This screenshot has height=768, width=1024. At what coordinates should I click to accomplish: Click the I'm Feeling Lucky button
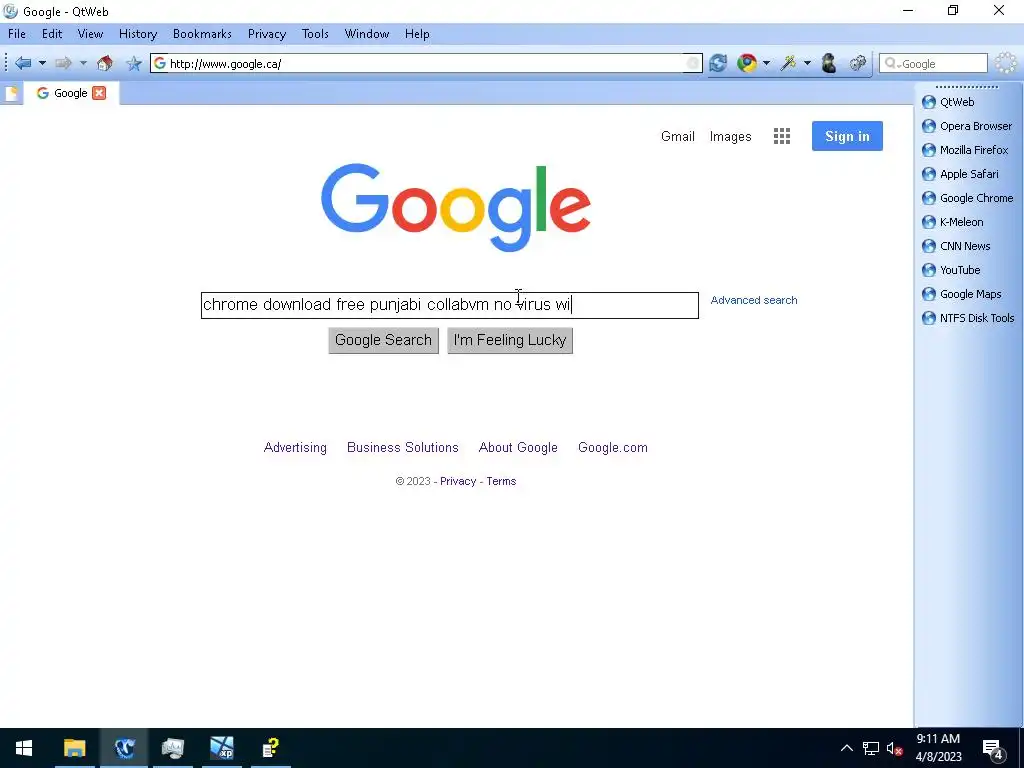509,340
